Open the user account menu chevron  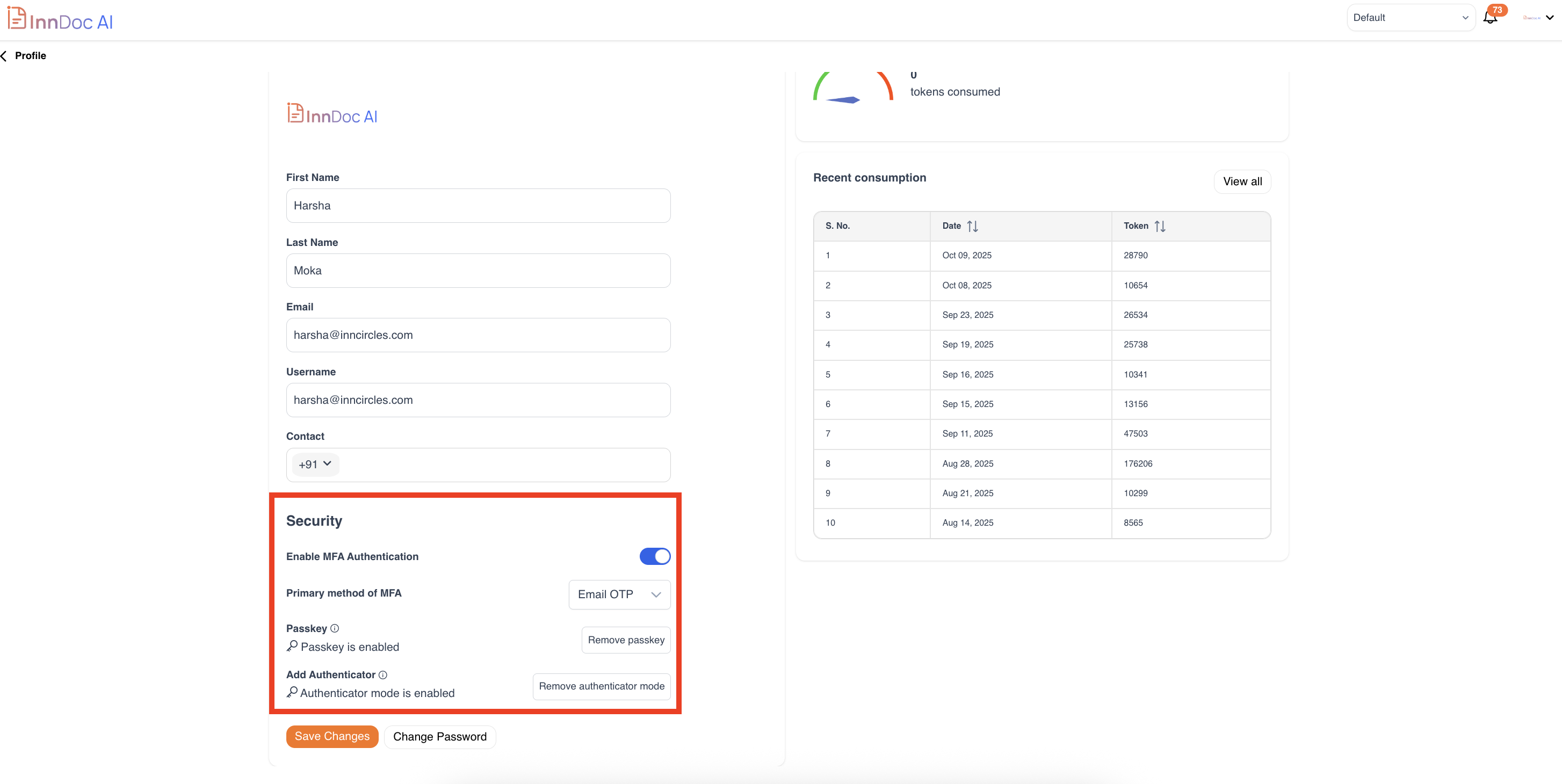tap(1549, 18)
